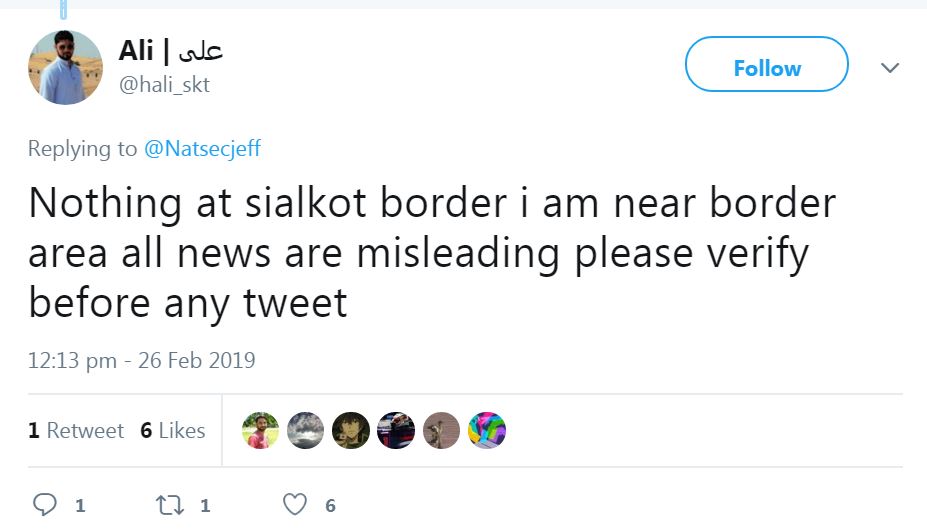Viewport: 927px width, 531px height.
Task: Open the colorful abstract liker avatar
Action: 487,431
